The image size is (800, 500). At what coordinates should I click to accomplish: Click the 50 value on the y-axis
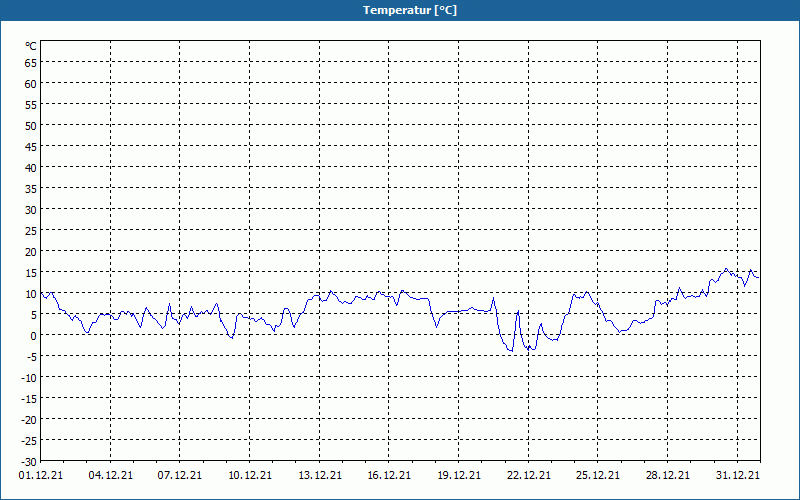[x=31, y=125]
